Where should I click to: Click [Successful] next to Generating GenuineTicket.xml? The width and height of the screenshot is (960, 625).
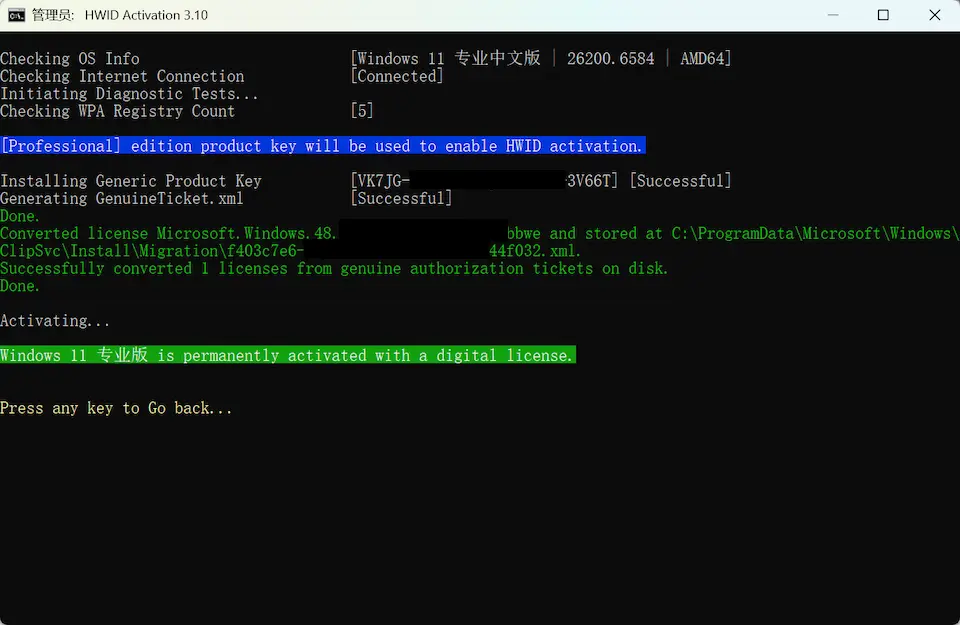[x=401, y=199]
